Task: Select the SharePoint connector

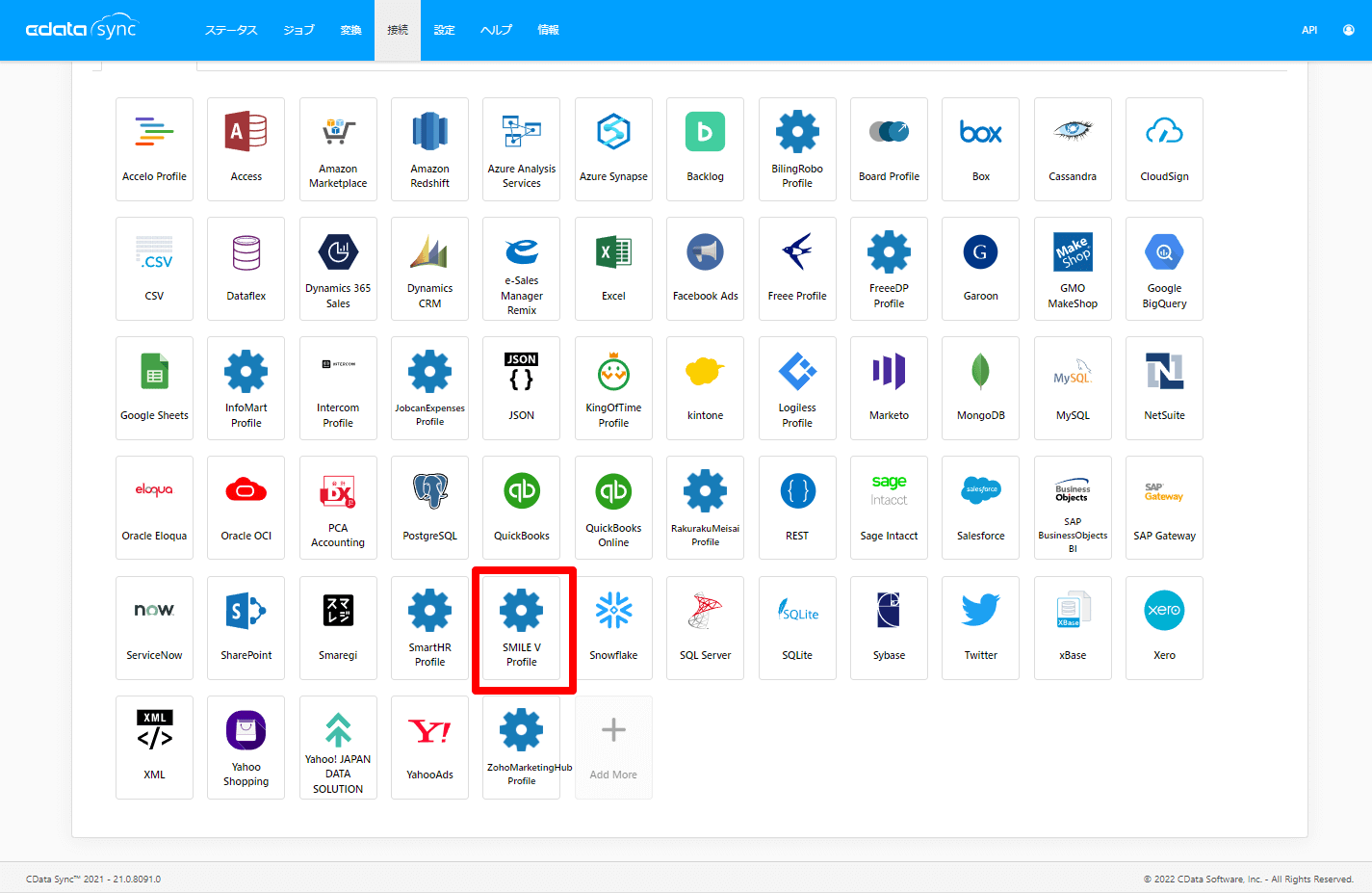Action: point(246,628)
